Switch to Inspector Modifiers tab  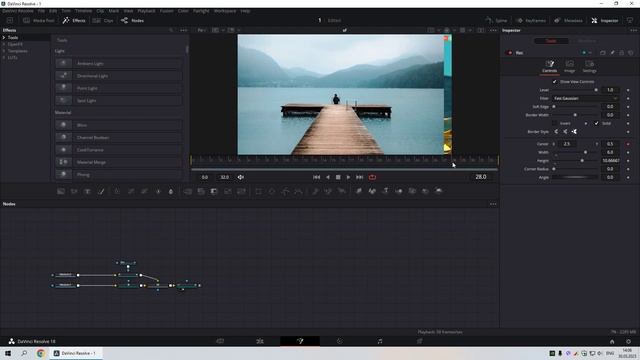click(x=587, y=41)
